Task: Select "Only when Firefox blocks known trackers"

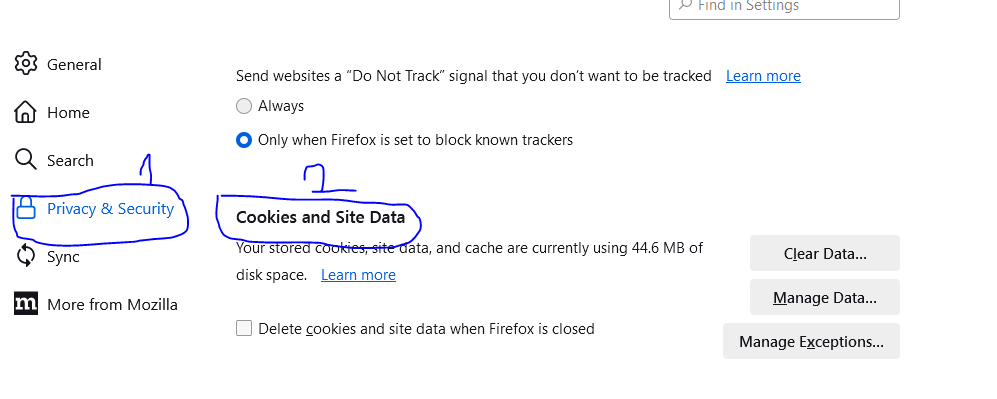Action: point(244,140)
